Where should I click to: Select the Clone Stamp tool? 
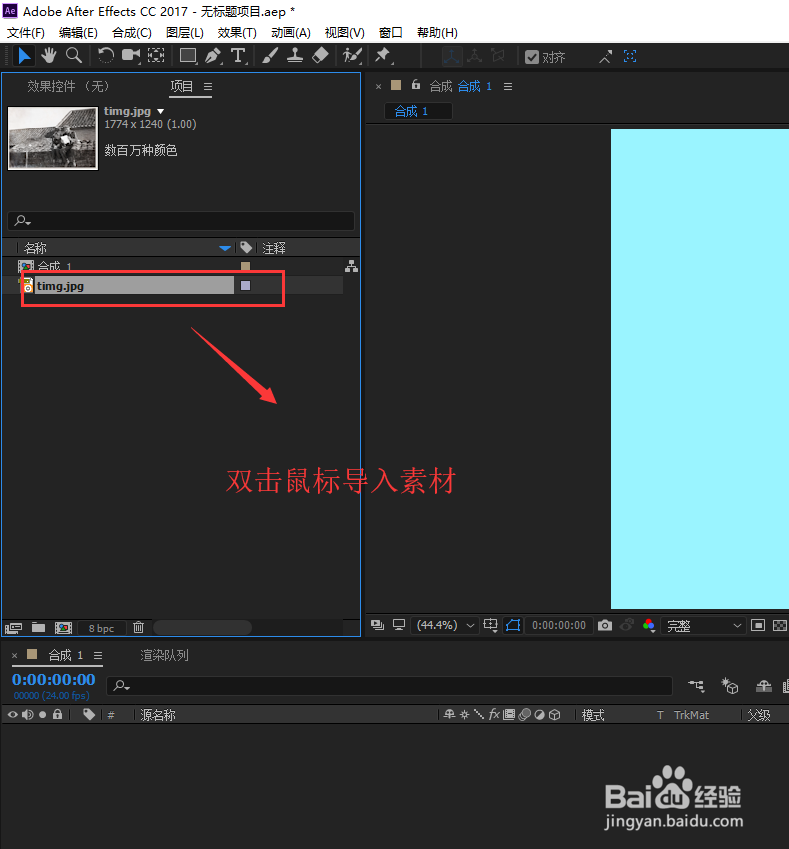pyautogui.click(x=295, y=56)
